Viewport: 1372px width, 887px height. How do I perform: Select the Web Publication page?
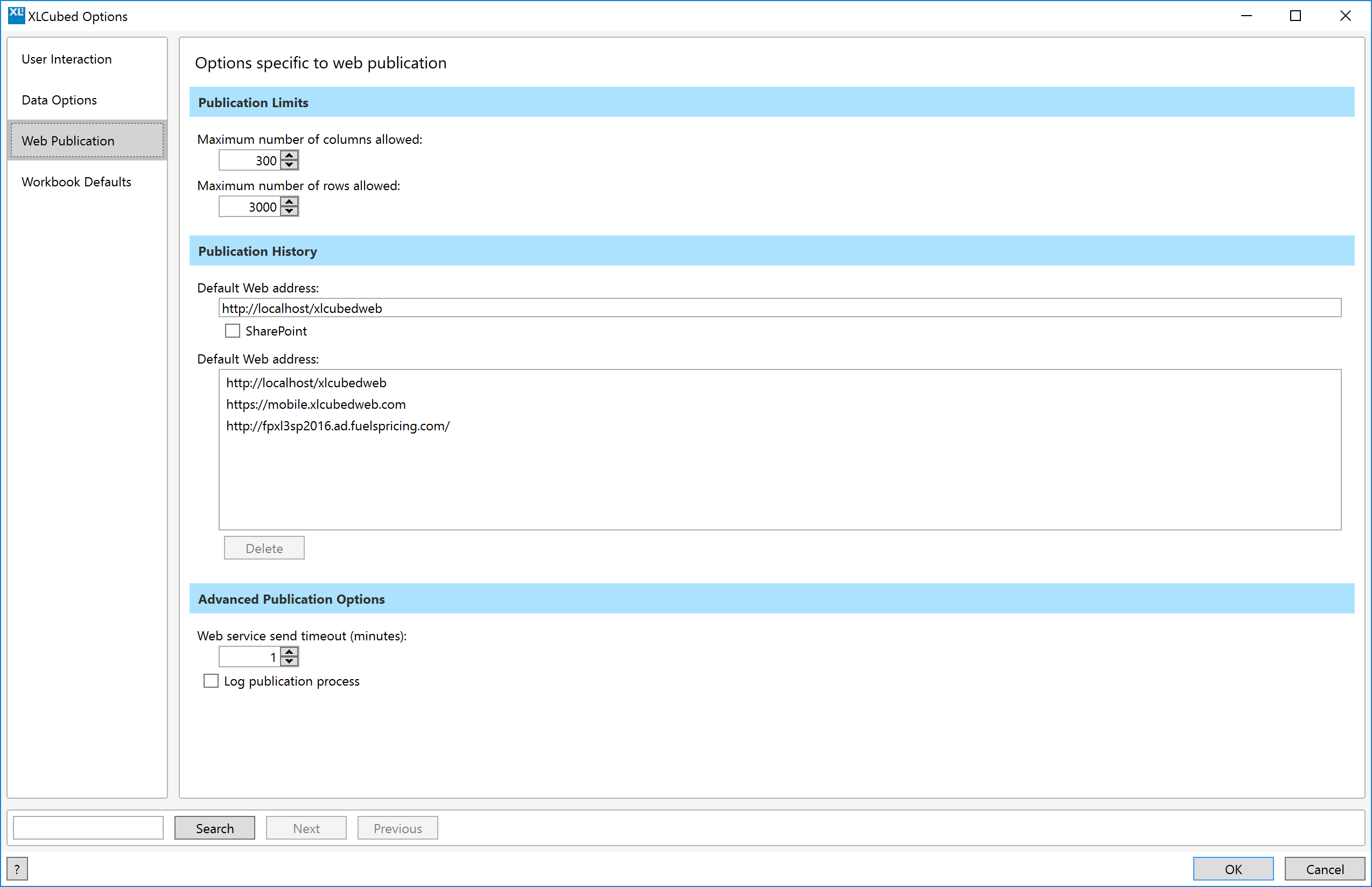tap(87, 141)
